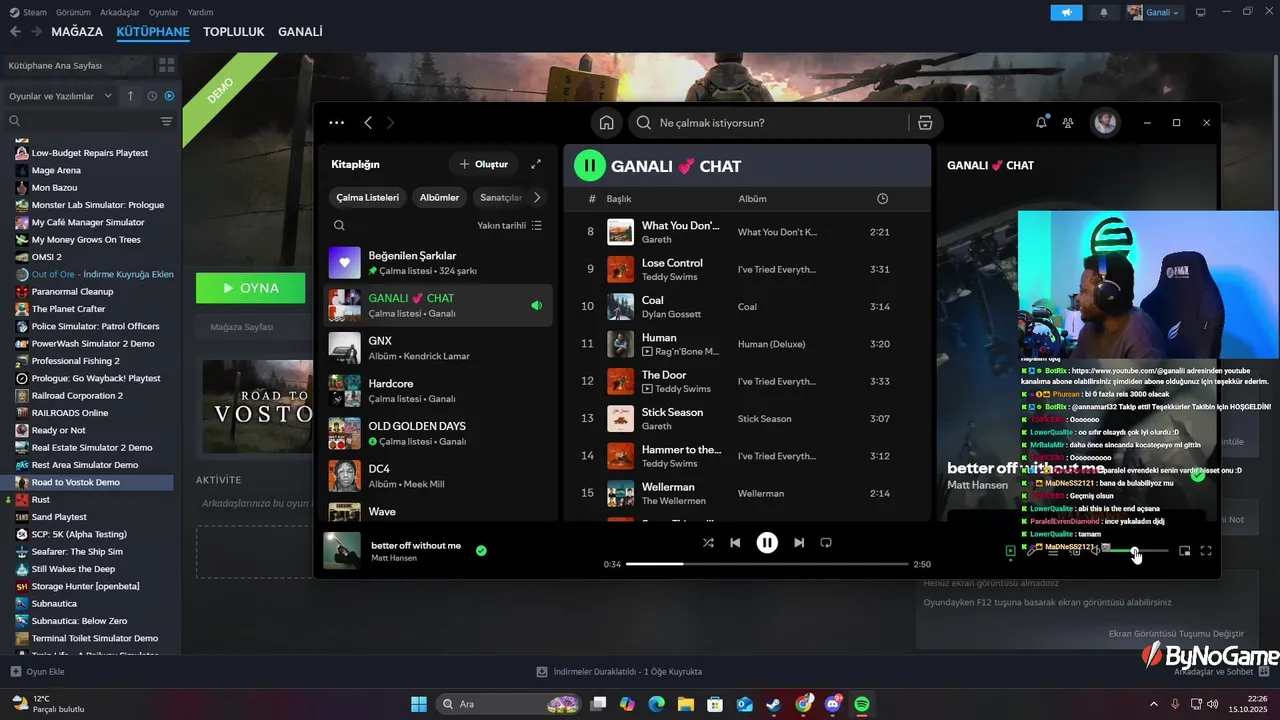Open the Oyunlar menu in Steam
The image size is (1280, 720).
coord(163,12)
